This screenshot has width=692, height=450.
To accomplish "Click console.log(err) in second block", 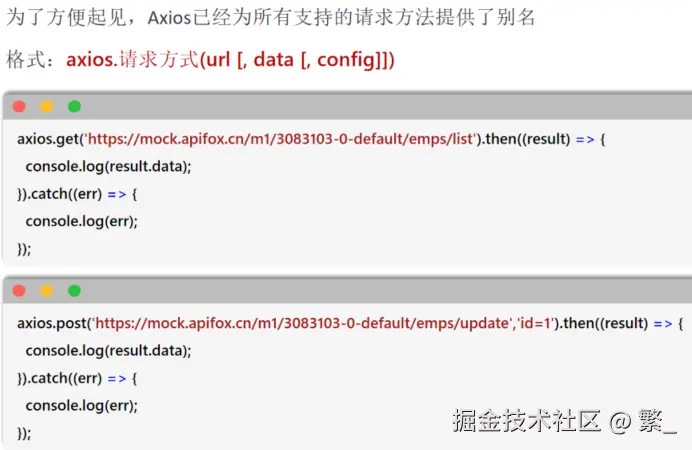I will [x=82, y=406].
